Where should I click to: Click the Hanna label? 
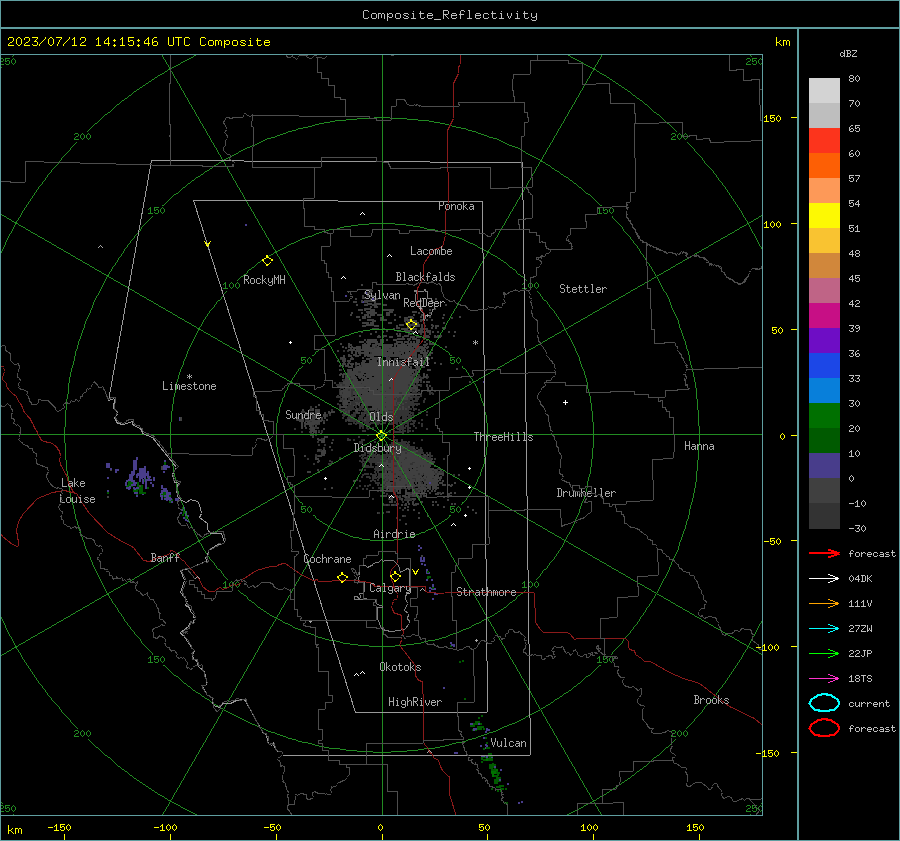[699, 446]
